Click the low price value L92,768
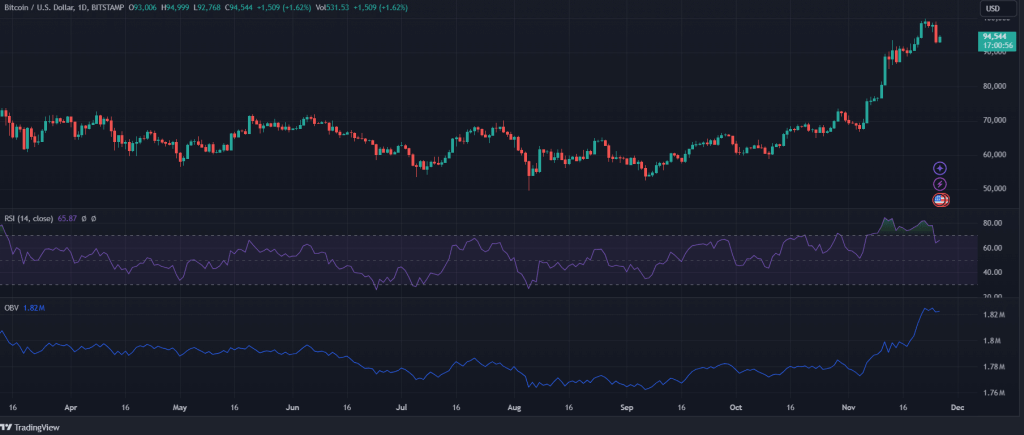The height and width of the screenshot is (435, 1024). point(206,7)
